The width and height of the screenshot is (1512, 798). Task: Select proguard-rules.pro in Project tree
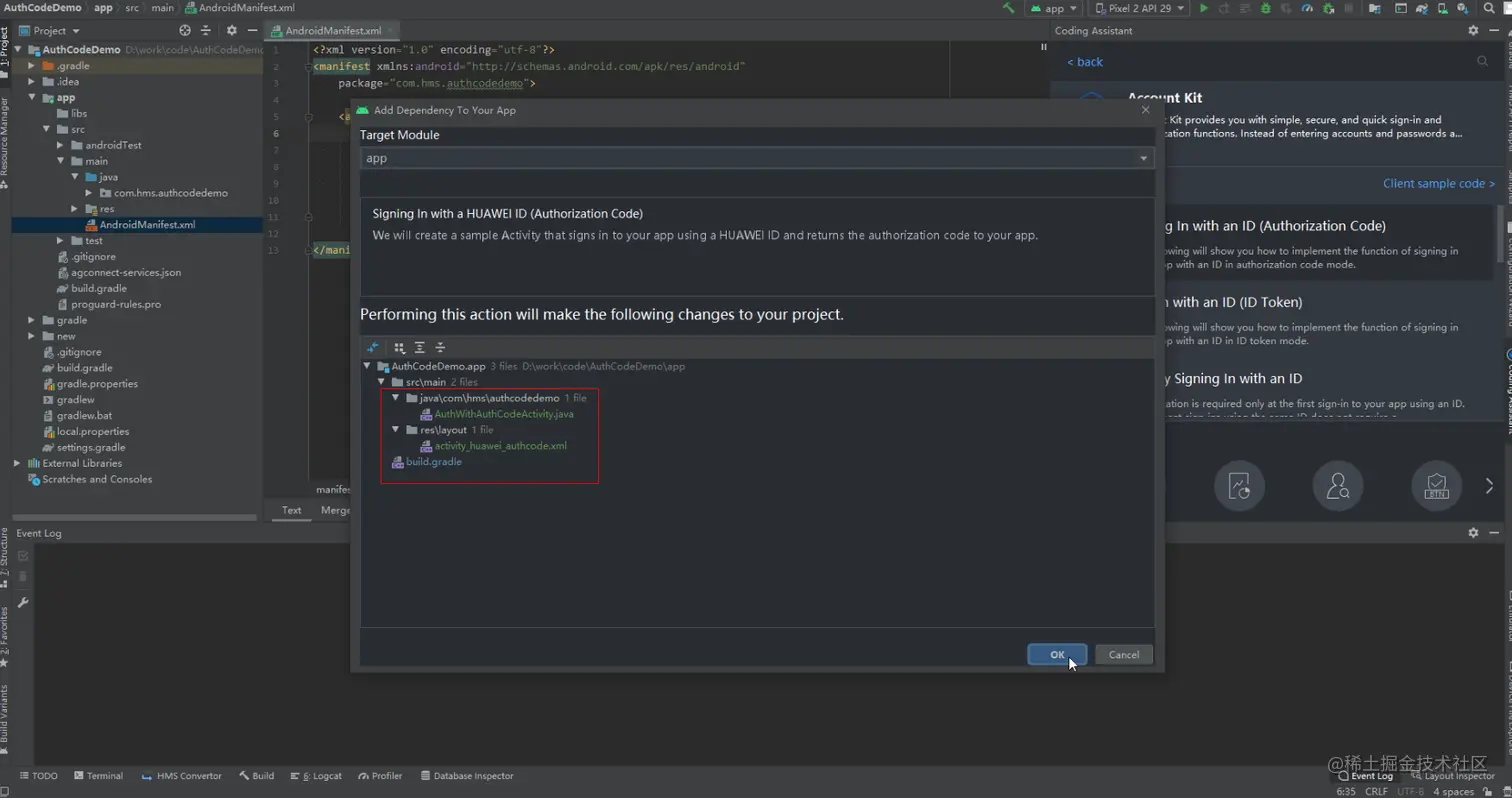[x=109, y=304]
